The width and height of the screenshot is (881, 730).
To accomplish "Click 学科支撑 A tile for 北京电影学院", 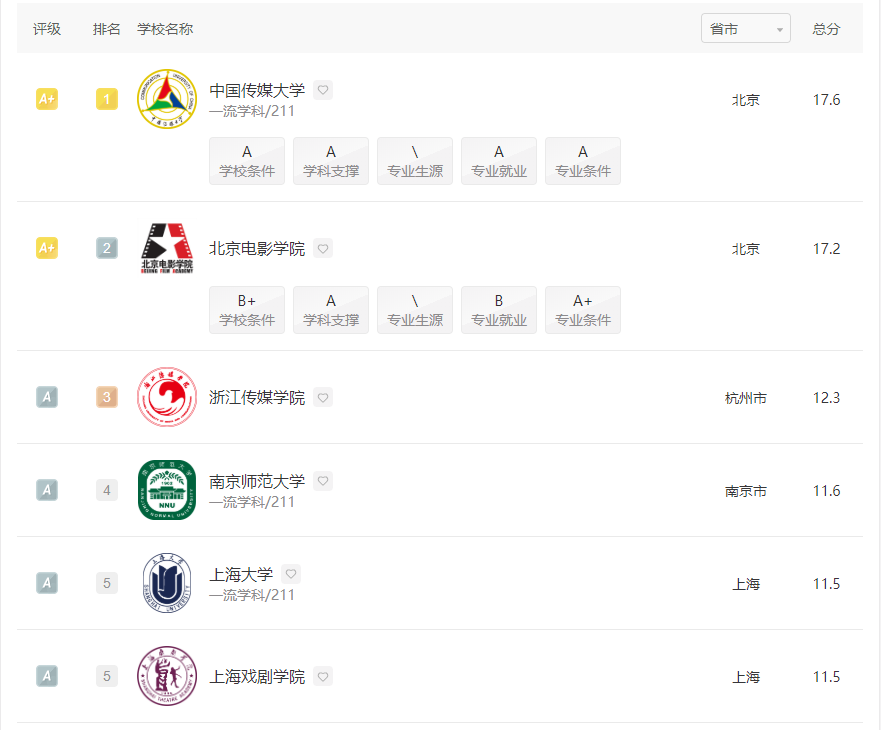I will pos(331,310).
